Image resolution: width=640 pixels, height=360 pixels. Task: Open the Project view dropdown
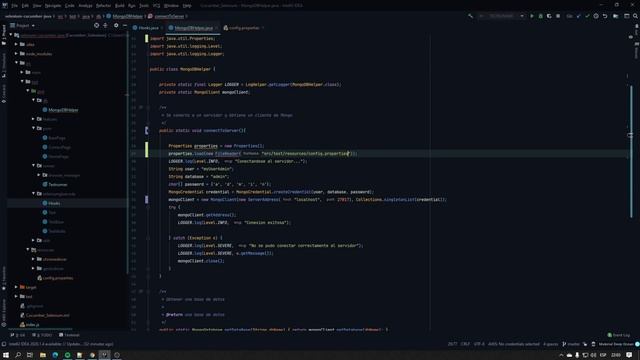coord(23,25)
